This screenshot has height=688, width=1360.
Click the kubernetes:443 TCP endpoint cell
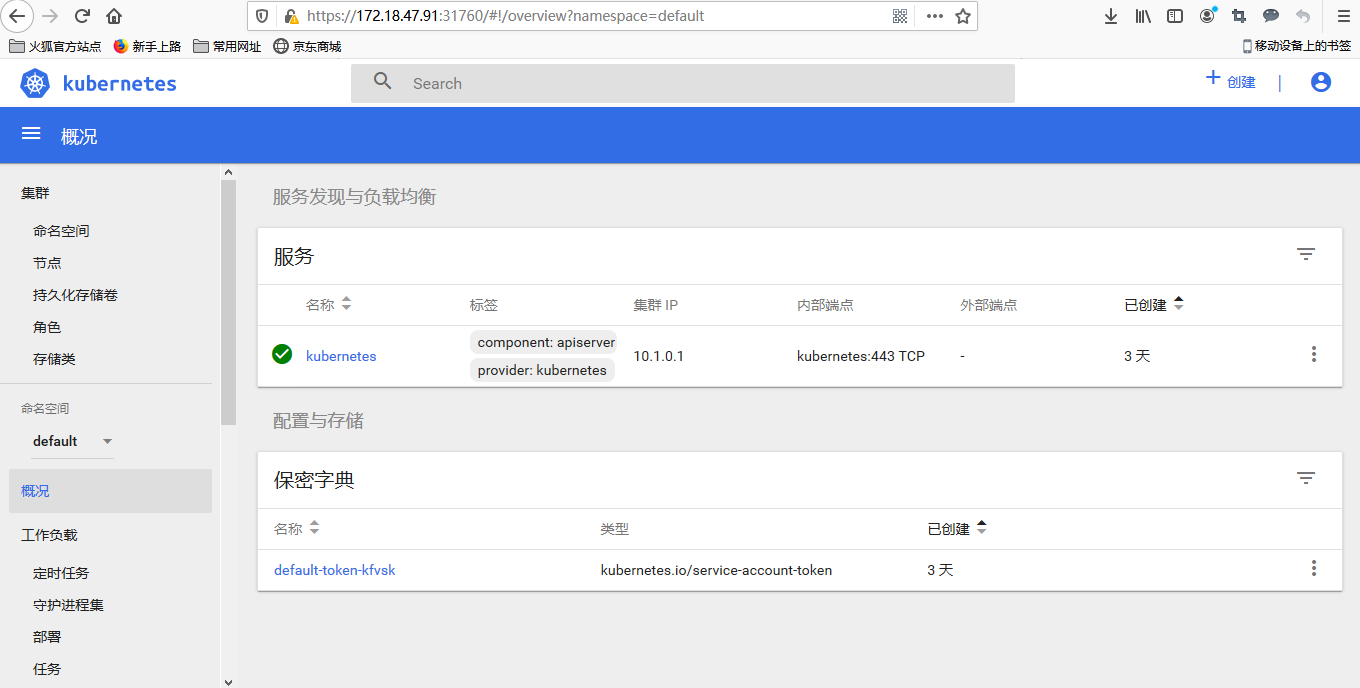(861, 356)
